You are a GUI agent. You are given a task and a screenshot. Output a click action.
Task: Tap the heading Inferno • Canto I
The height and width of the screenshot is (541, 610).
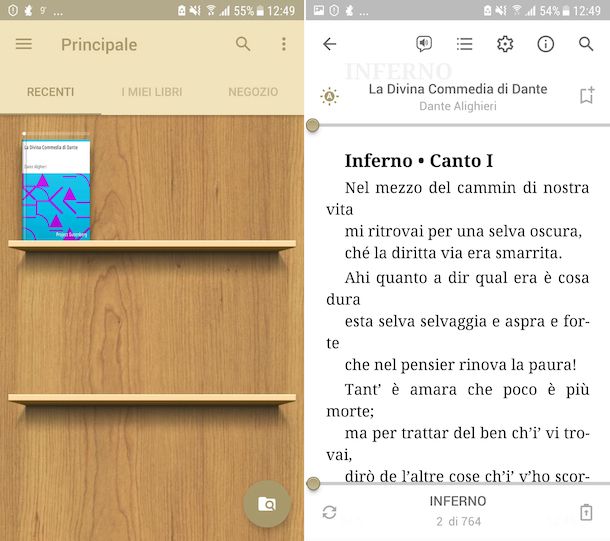click(x=419, y=161)
